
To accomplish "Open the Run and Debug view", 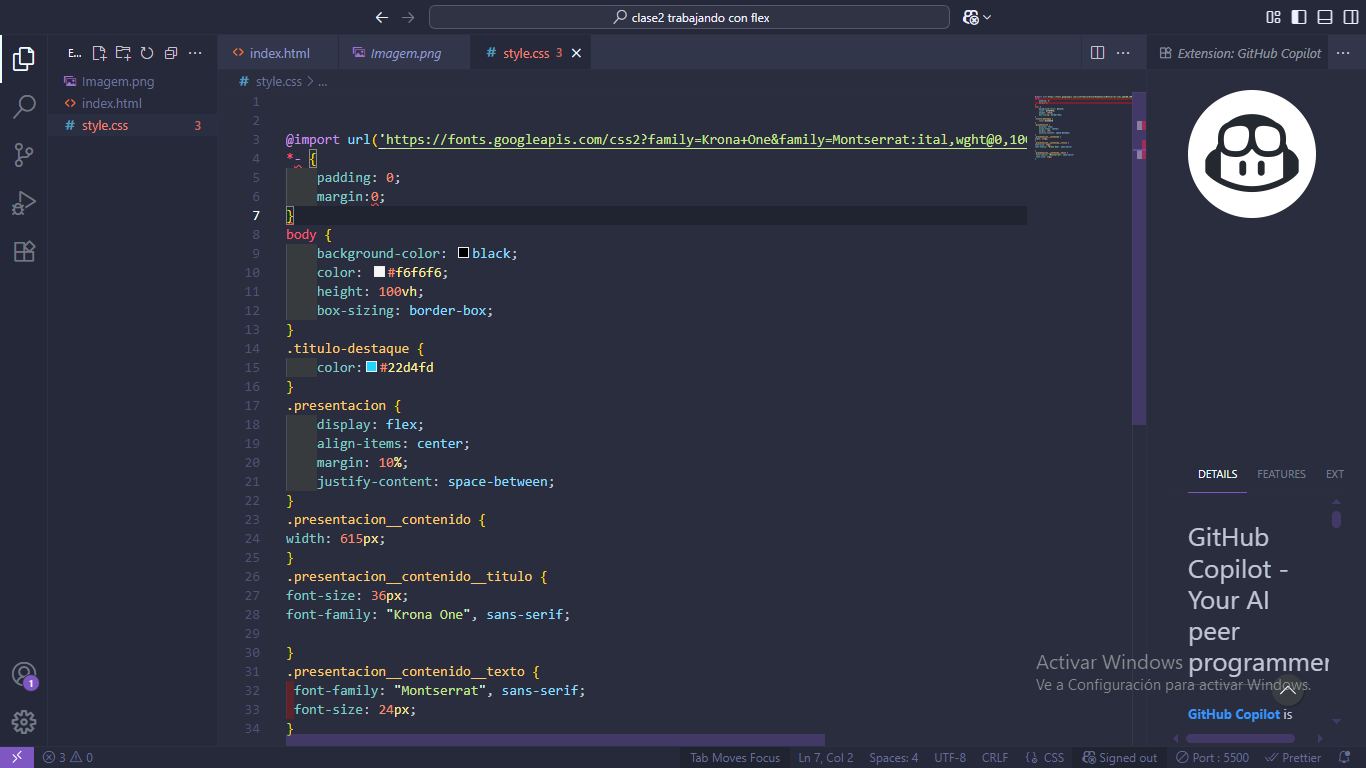I will (24, 203).
